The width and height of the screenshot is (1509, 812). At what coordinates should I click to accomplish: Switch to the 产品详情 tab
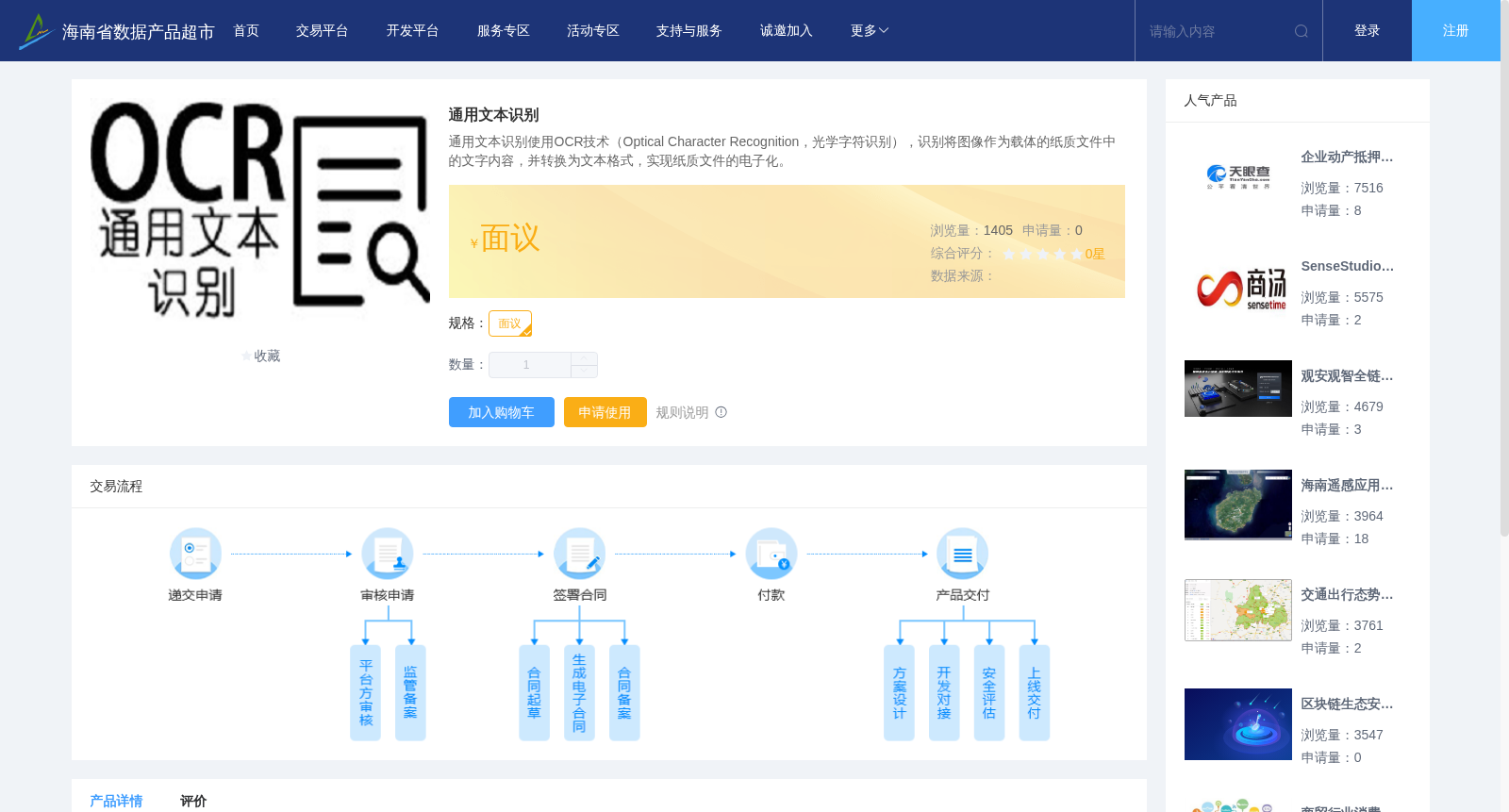pos(116,801)
